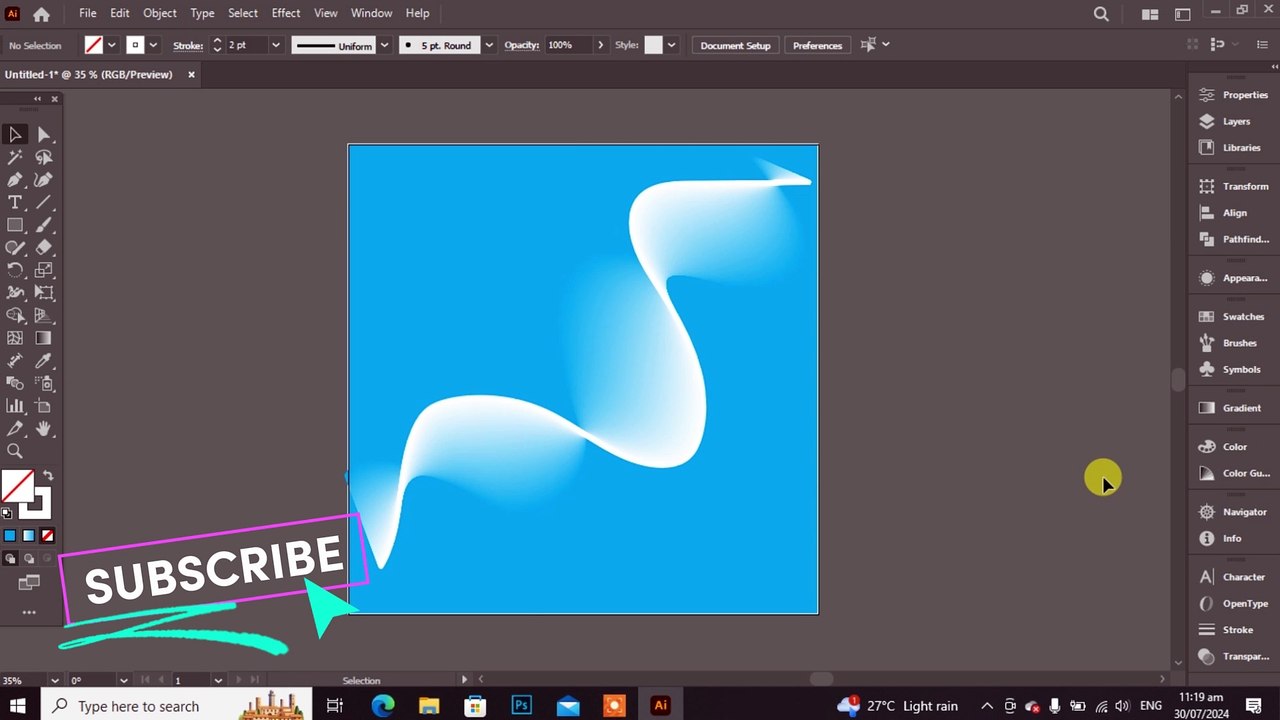Open the stroke weight dropdown

276,45
